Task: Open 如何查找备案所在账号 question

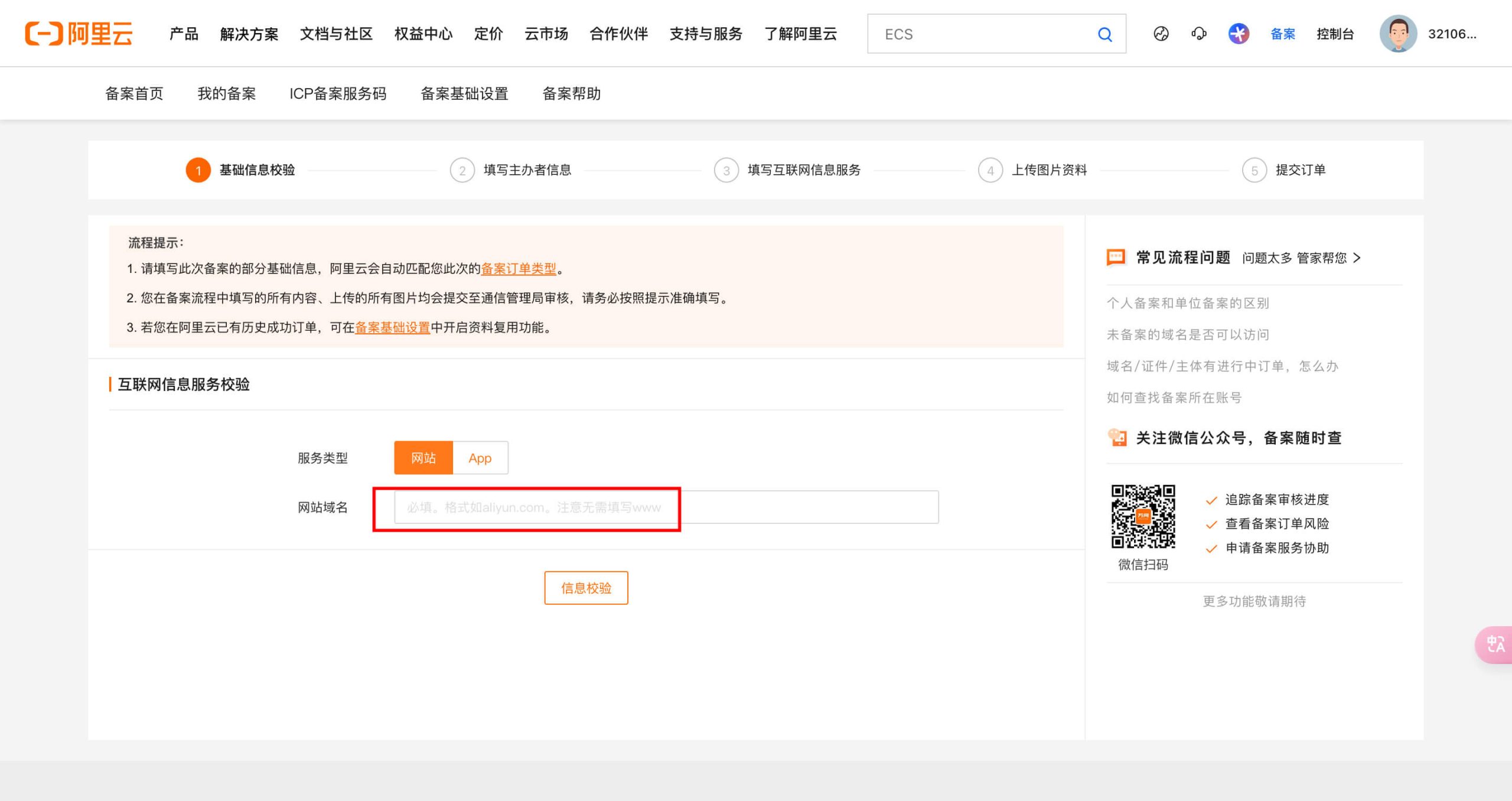Action: pos(1174,398)
